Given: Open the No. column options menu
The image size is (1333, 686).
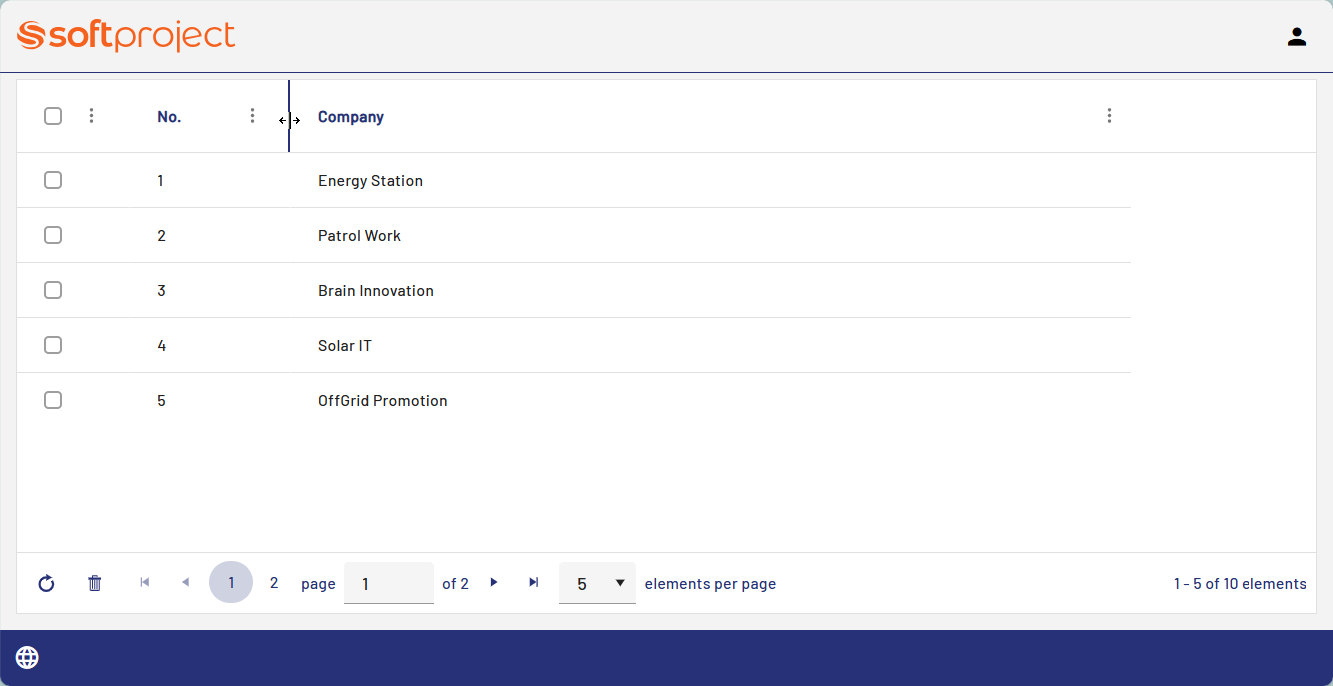Looking at the screenshot, I should 252,116.
